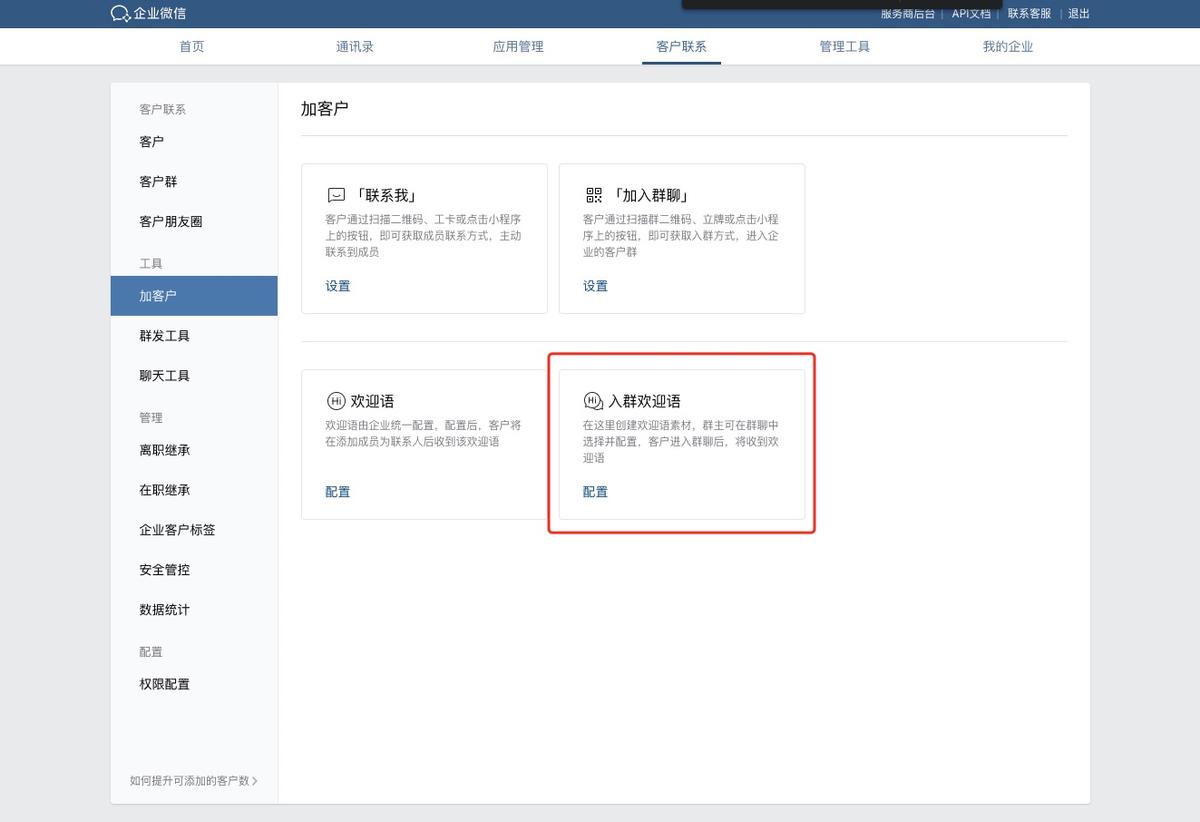Switch to the 通讯录 tab
Viewport: 1200px width, 822px height.
pyautogui.click(x=355, y=46)
